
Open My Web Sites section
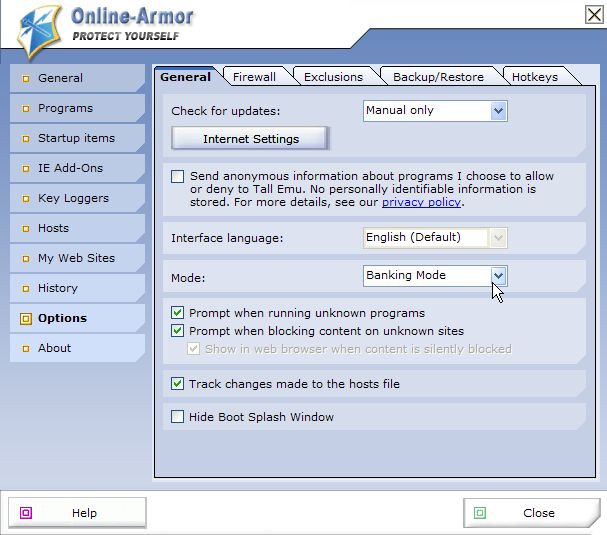click(x=77, y=258)
